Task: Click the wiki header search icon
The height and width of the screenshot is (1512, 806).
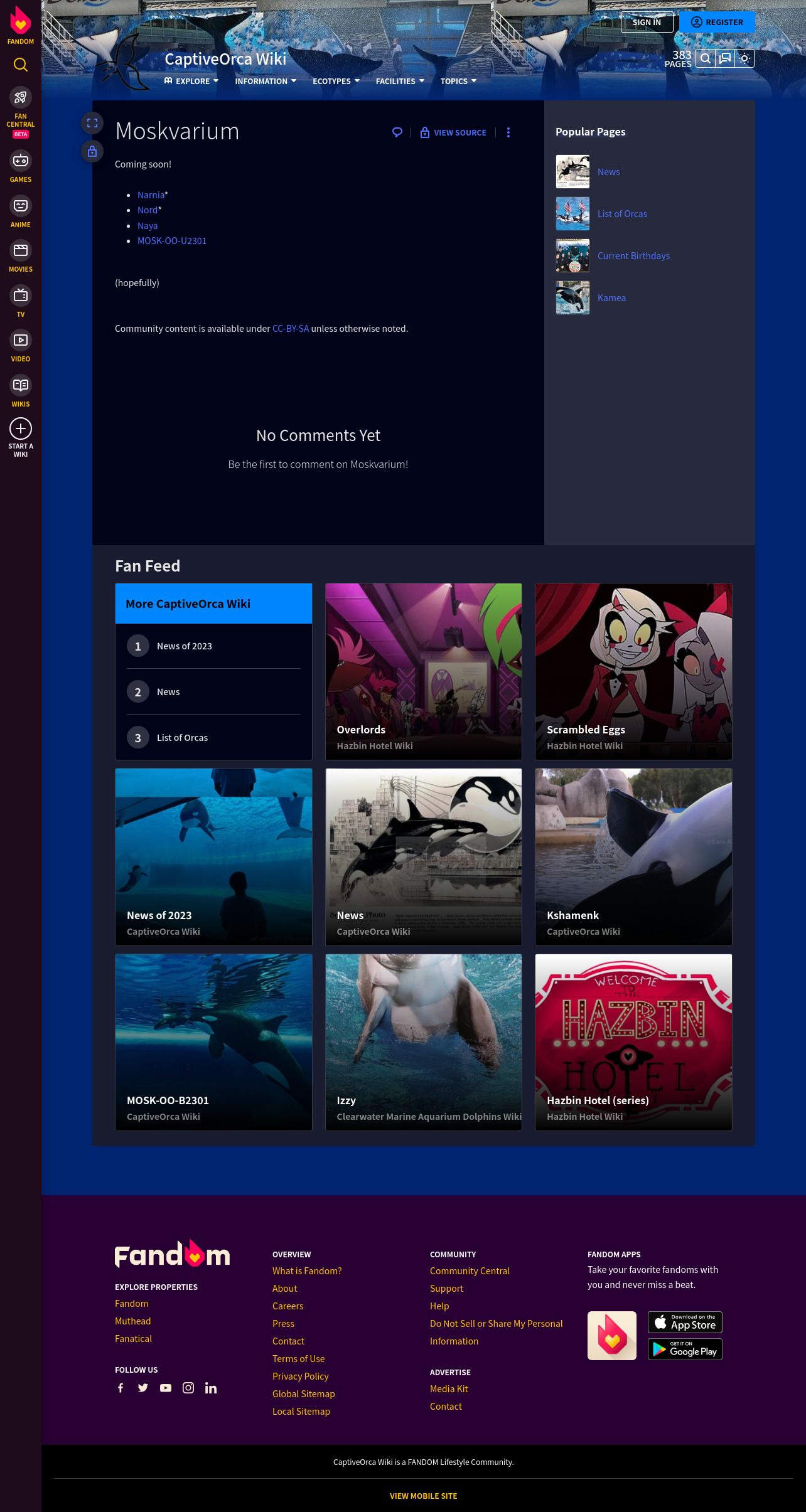Action: (x=706, y=58)
